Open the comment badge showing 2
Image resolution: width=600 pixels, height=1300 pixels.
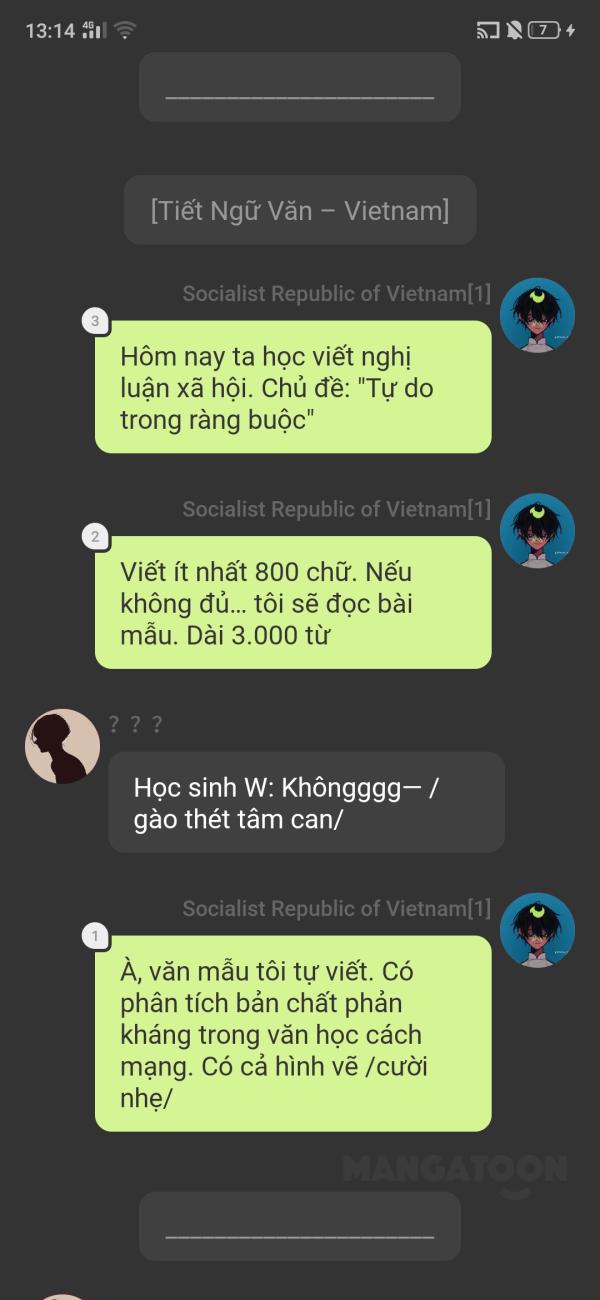coord(95,537)
